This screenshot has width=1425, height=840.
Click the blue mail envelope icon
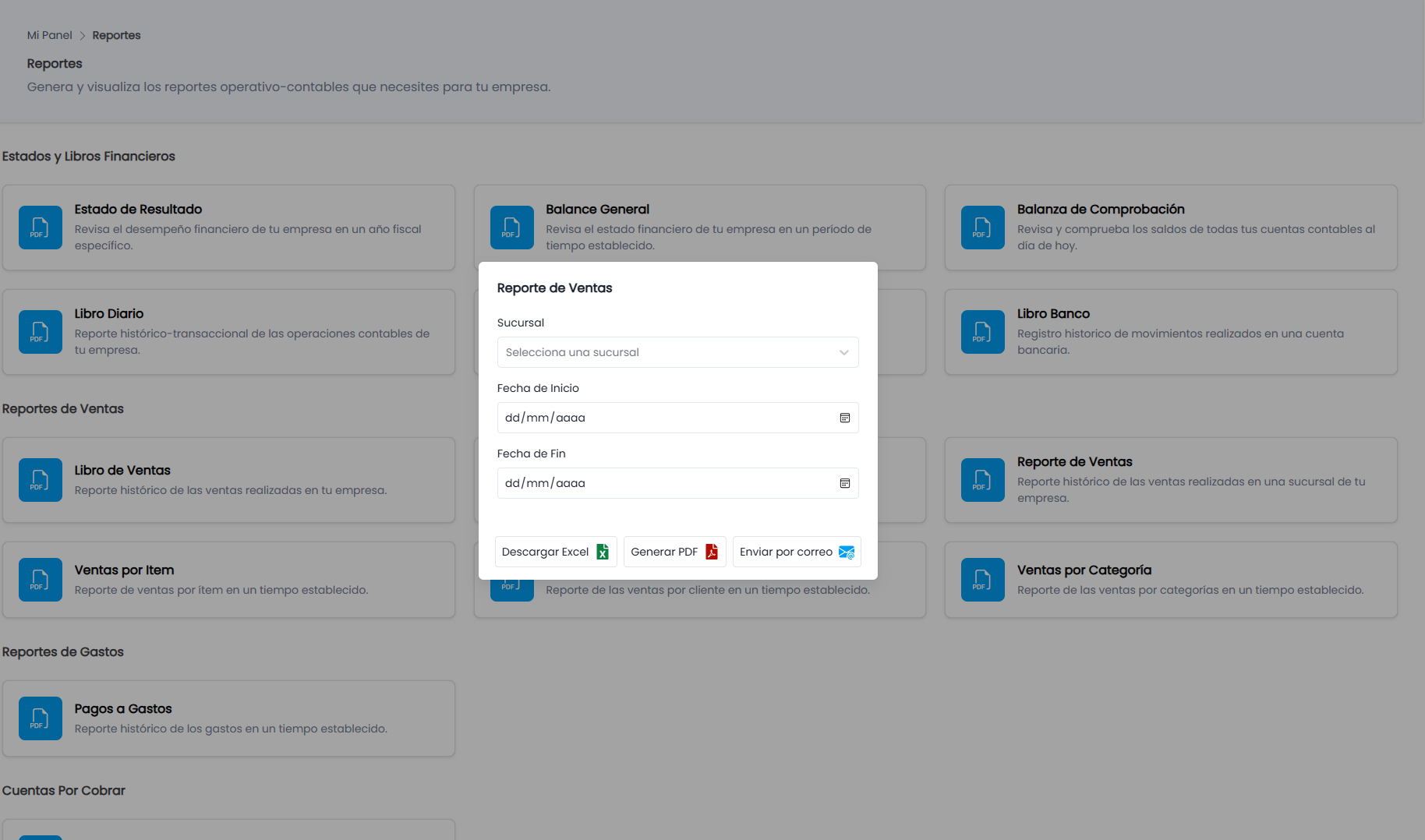click(847, 552)
